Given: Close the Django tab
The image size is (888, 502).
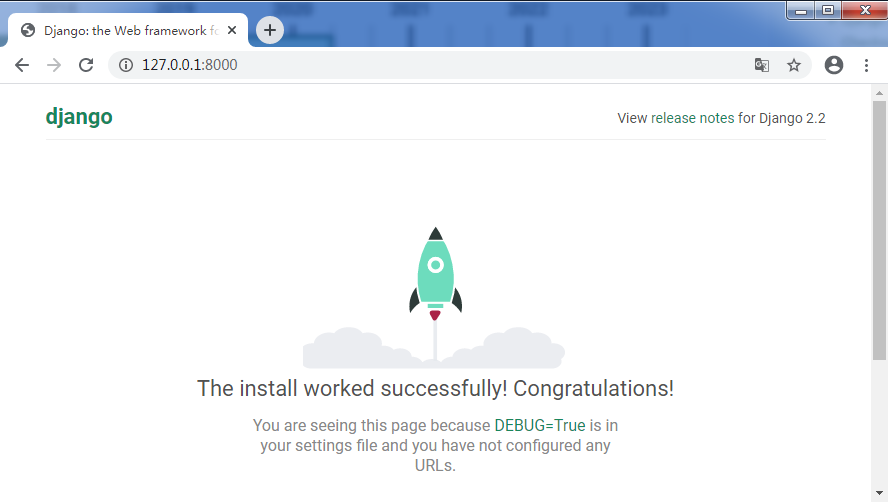Looking at the screenshot, I should 232,31.
